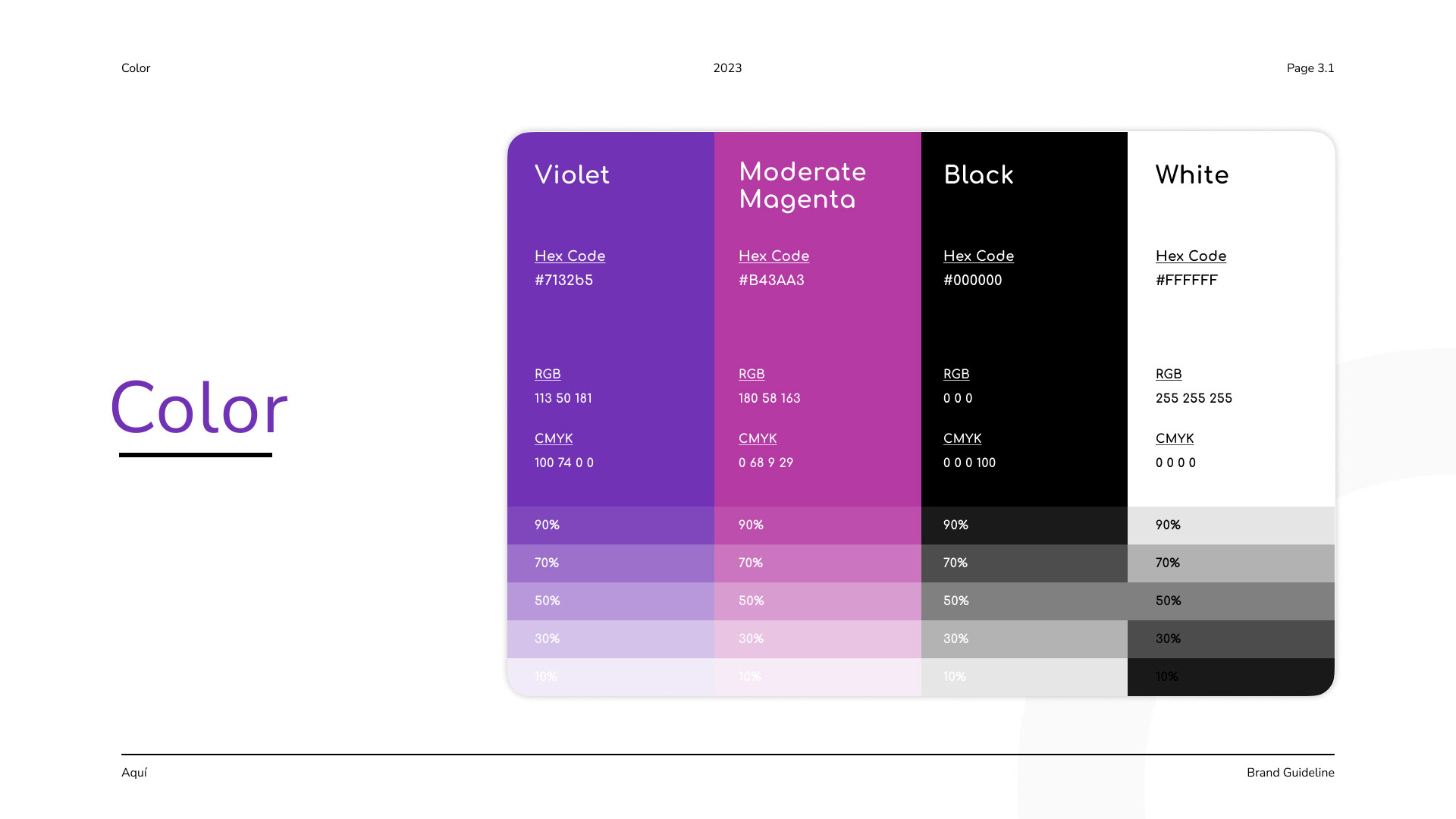Screen dimensions: 1456x819
Task: Select the White 90% shade swatch
Action: [x=1231, y=526]
